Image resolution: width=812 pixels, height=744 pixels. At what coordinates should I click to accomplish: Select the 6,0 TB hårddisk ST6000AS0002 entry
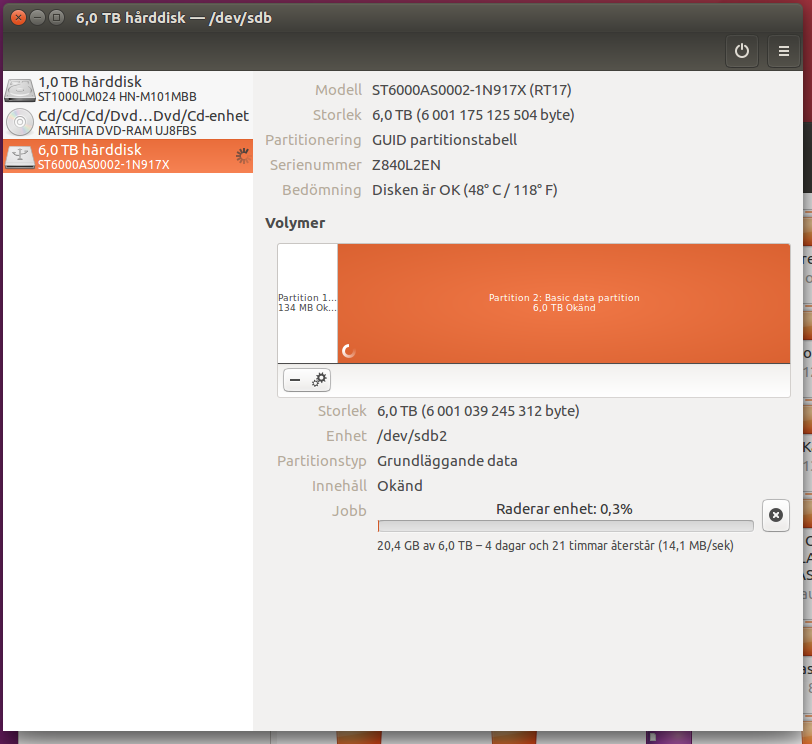(128, 156)
